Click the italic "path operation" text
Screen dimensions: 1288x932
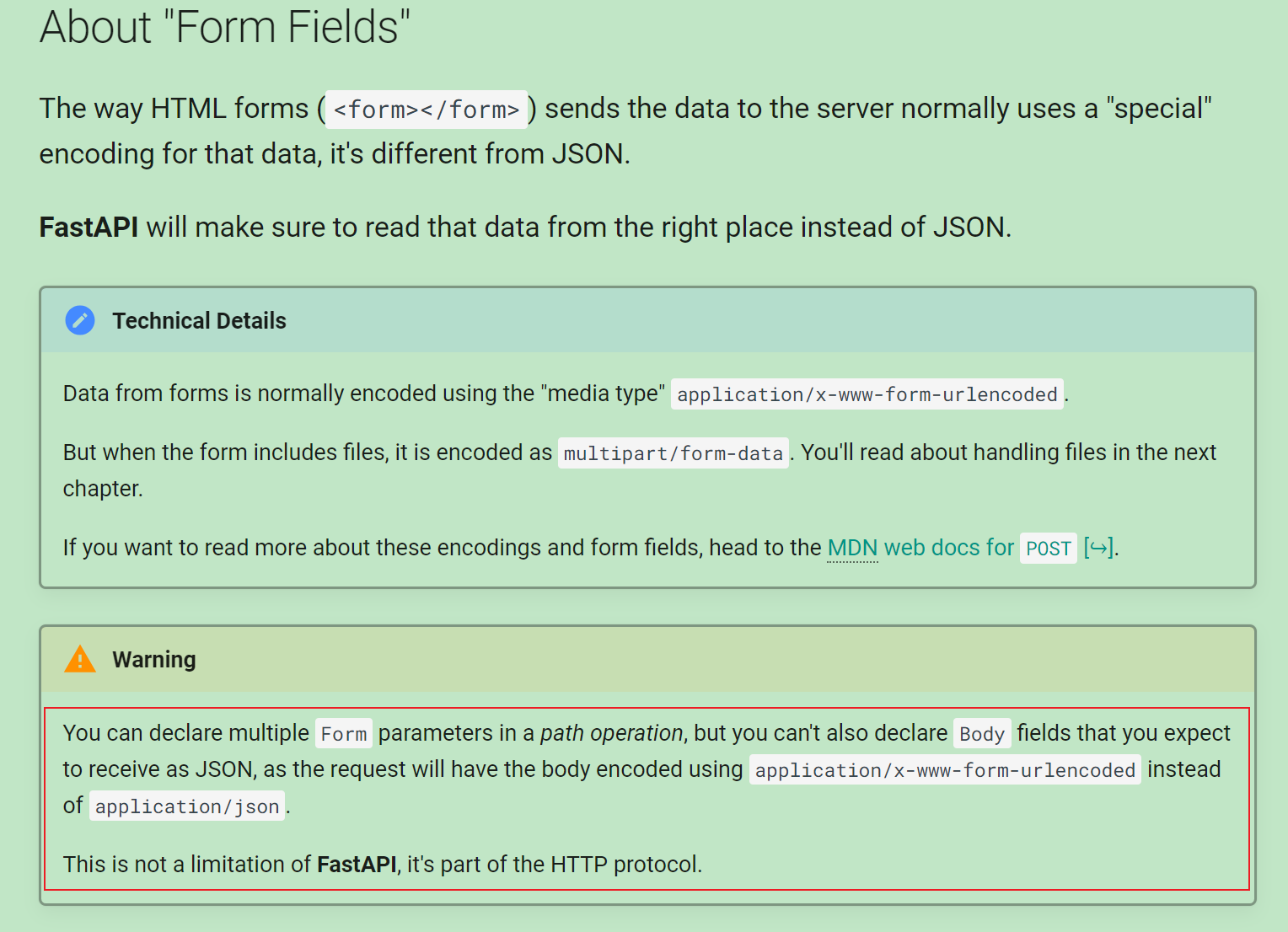click(611, 733)
